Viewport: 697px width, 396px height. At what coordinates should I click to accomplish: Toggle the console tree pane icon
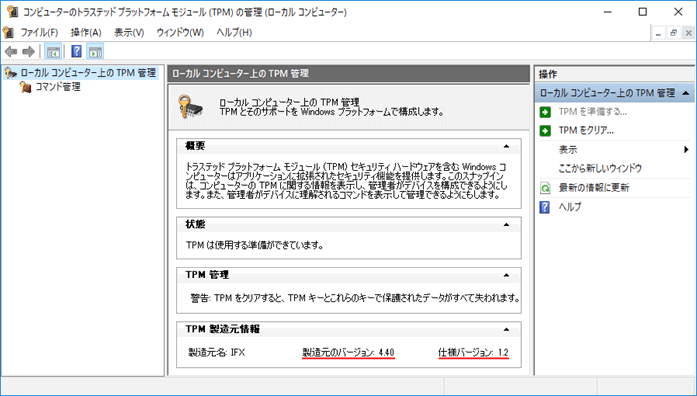tap(53, 52)
